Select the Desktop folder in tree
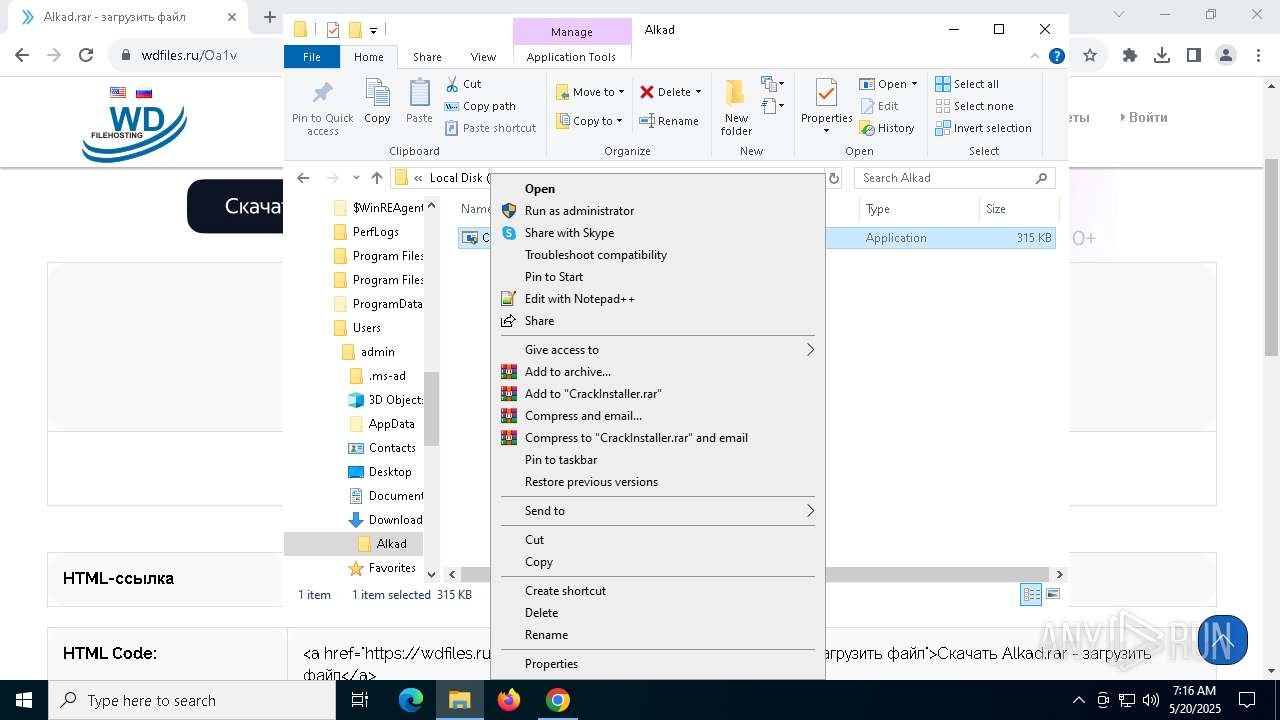1280x720 pixels. click(x=389, y=472)
